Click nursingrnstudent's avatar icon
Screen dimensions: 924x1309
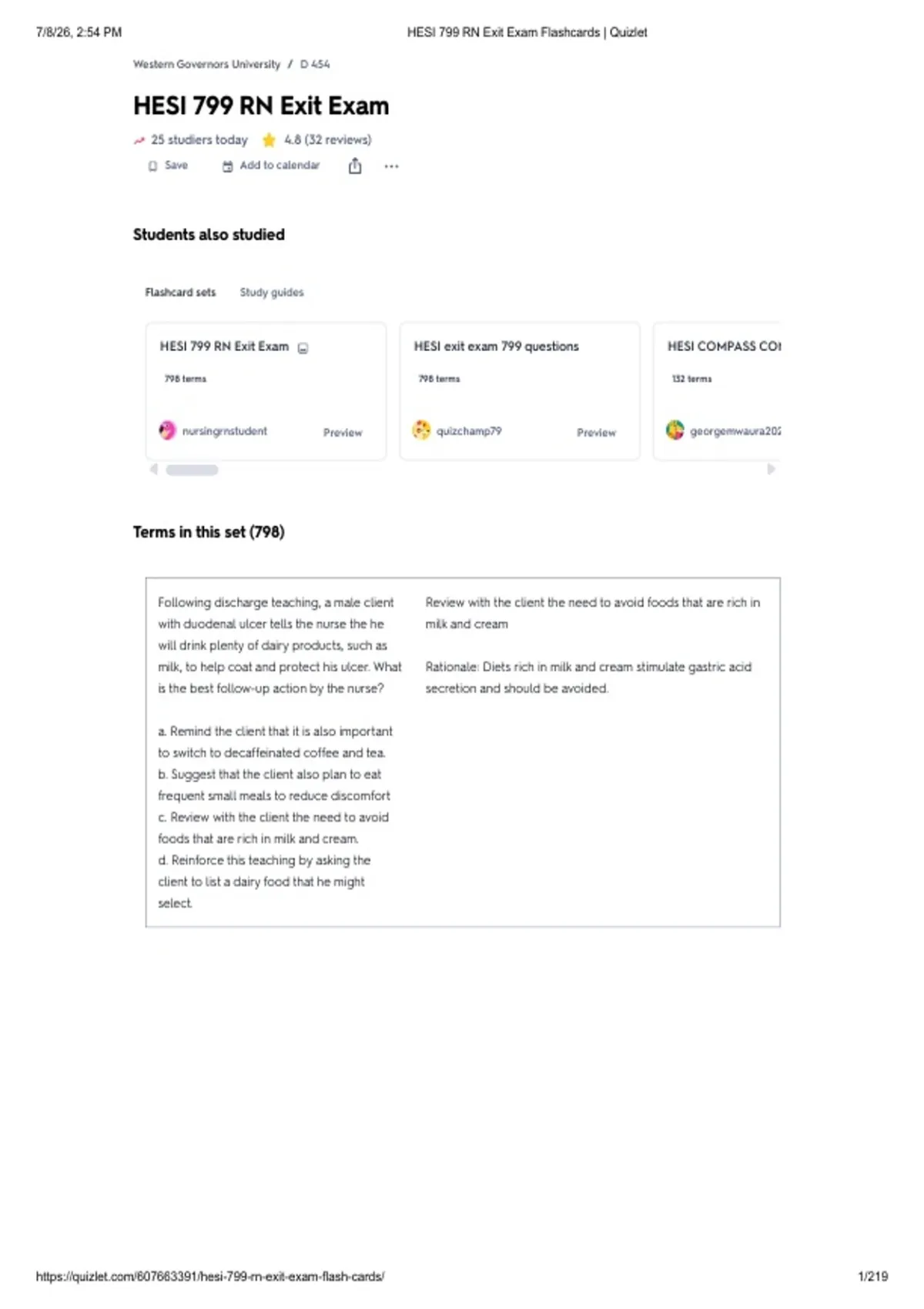click(167, 430)
